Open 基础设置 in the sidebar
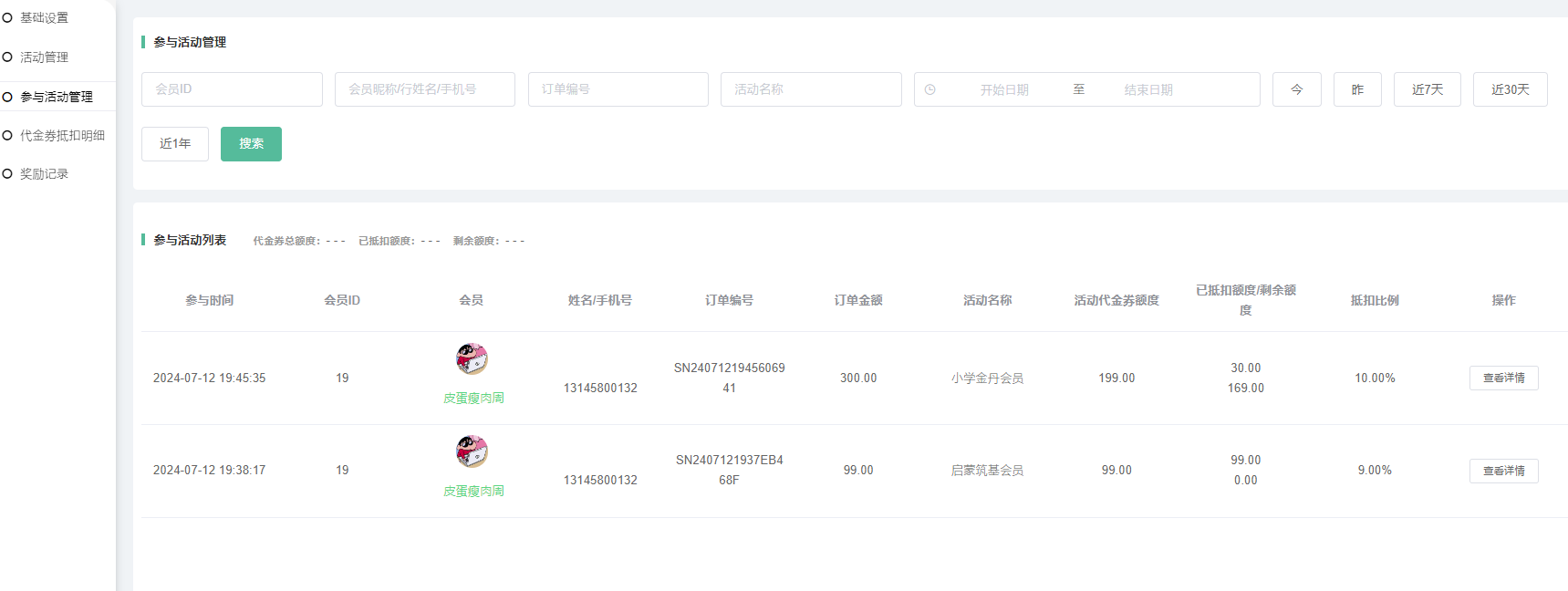Viewport: 1568px width, 591px height. pos(44,18)
